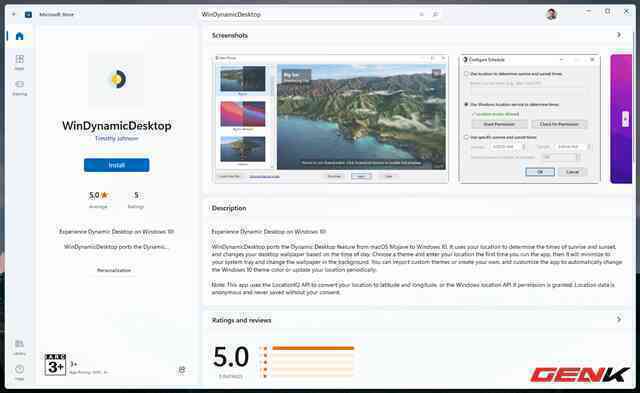The image size is (640, 393).
Task: Expand Ratings and reviews with the chevron
Action: [x=619, y=320]
